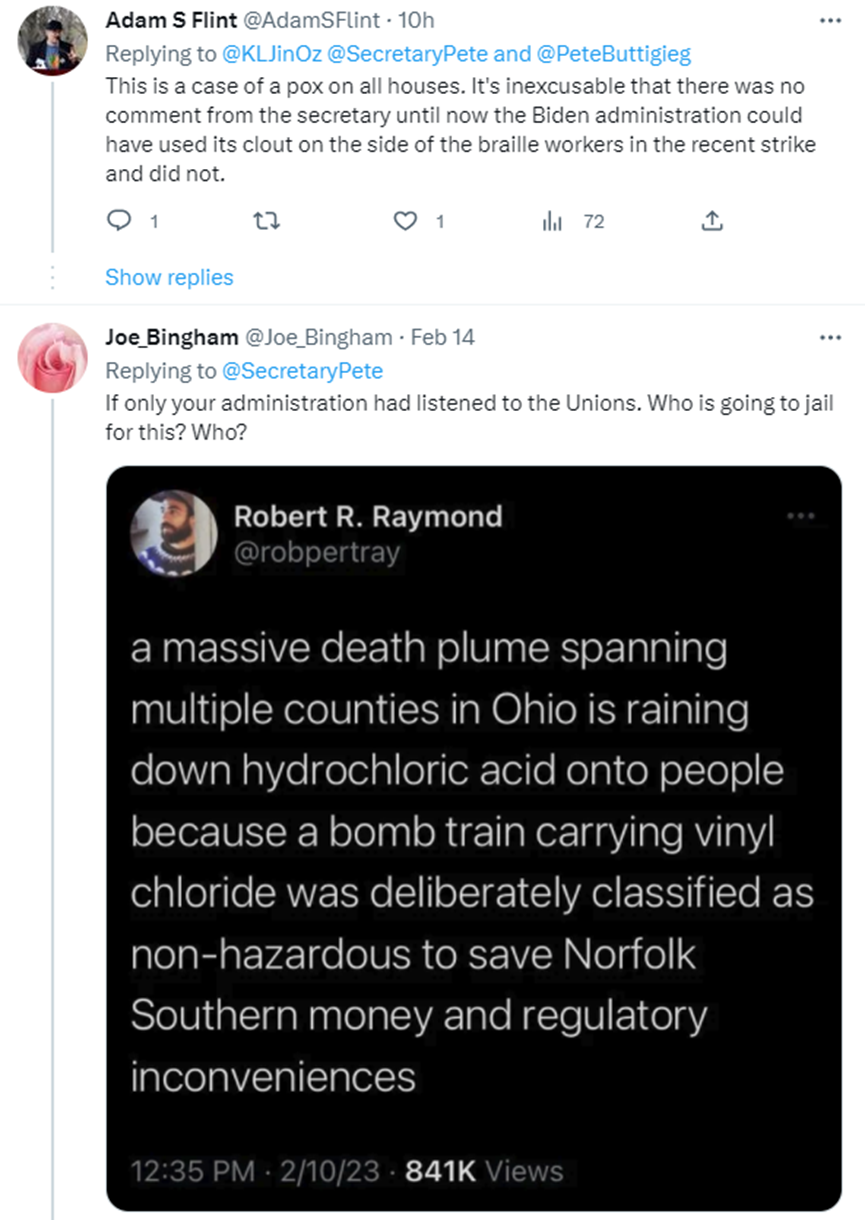This screenshot has width=865, height=1220.
Task: Open quoted tweet about Ohio death plume
Action: pos(472,860)
